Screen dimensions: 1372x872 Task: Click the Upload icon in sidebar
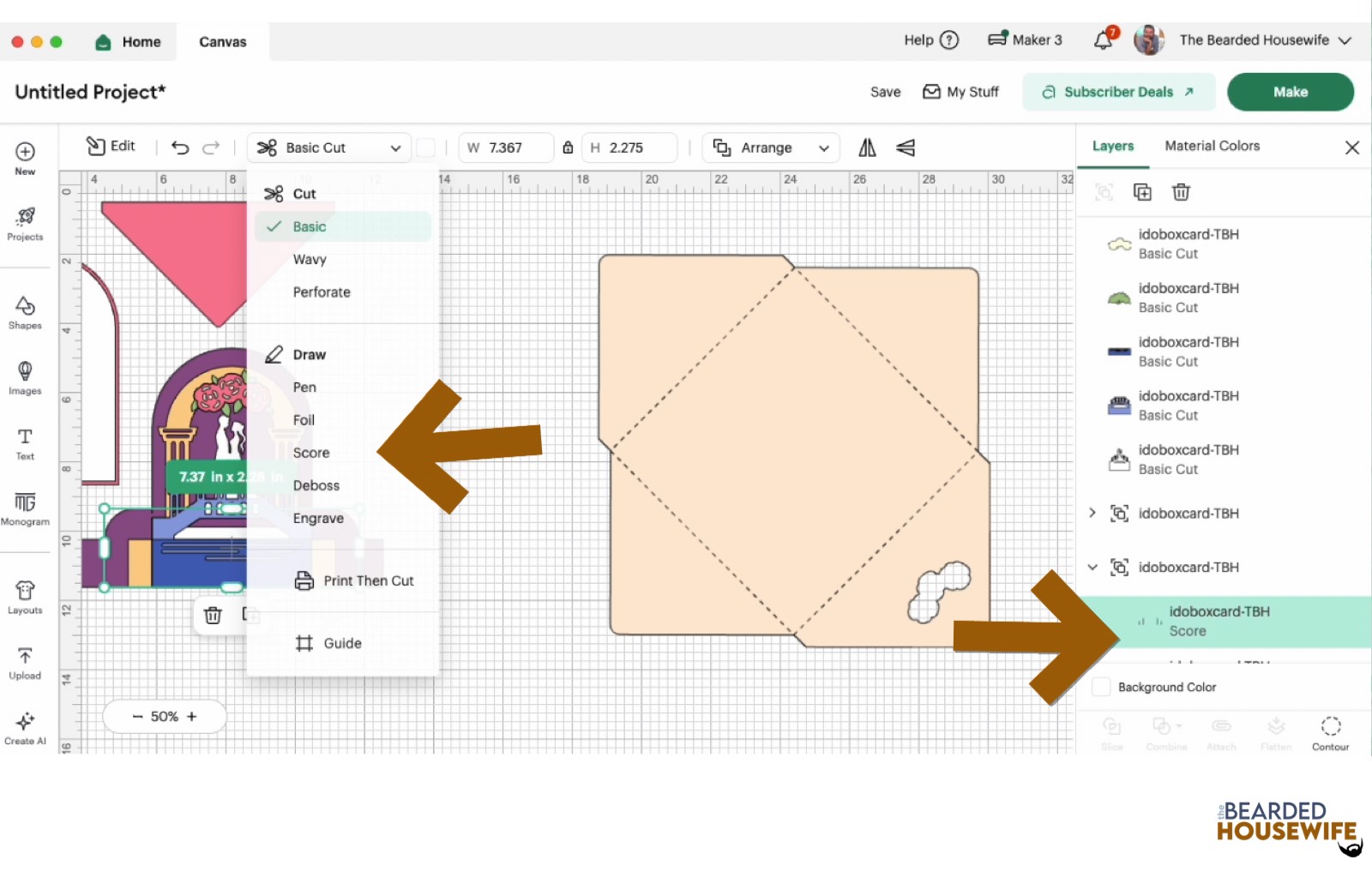[x=25, y=663]
